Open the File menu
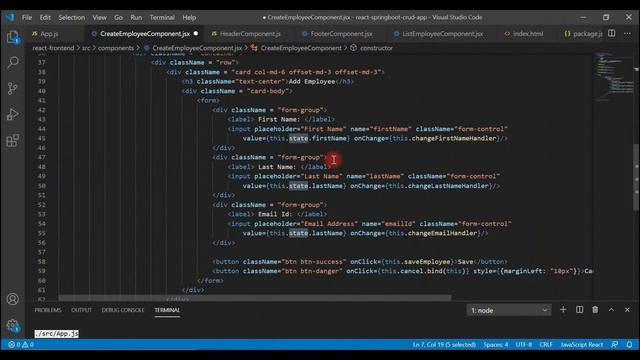The height and width of the screenshot is (360, 640). (x=27, y=18)
